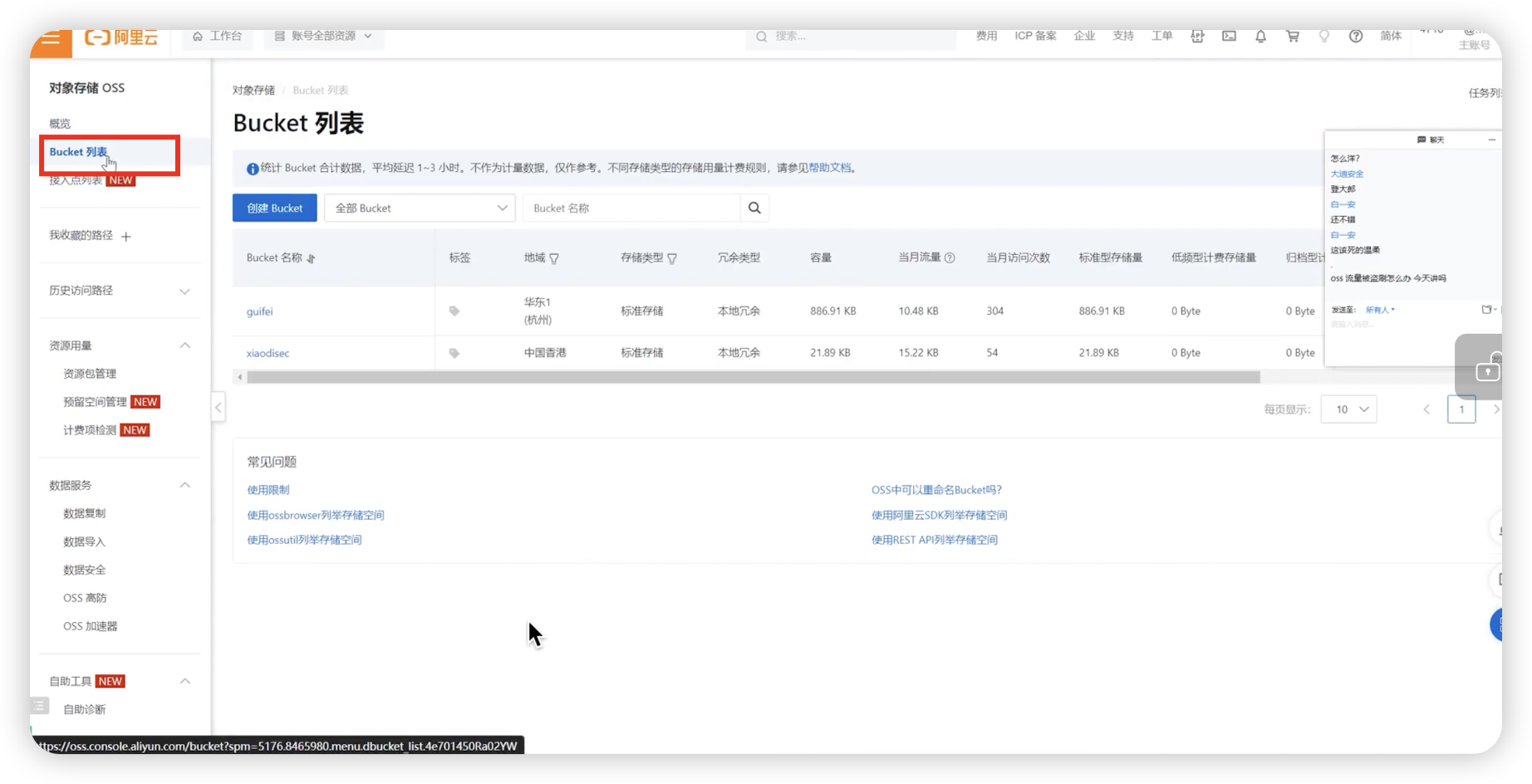Collapse 自助工具 section
The image size is (1532, 784).
coord(185,681)
